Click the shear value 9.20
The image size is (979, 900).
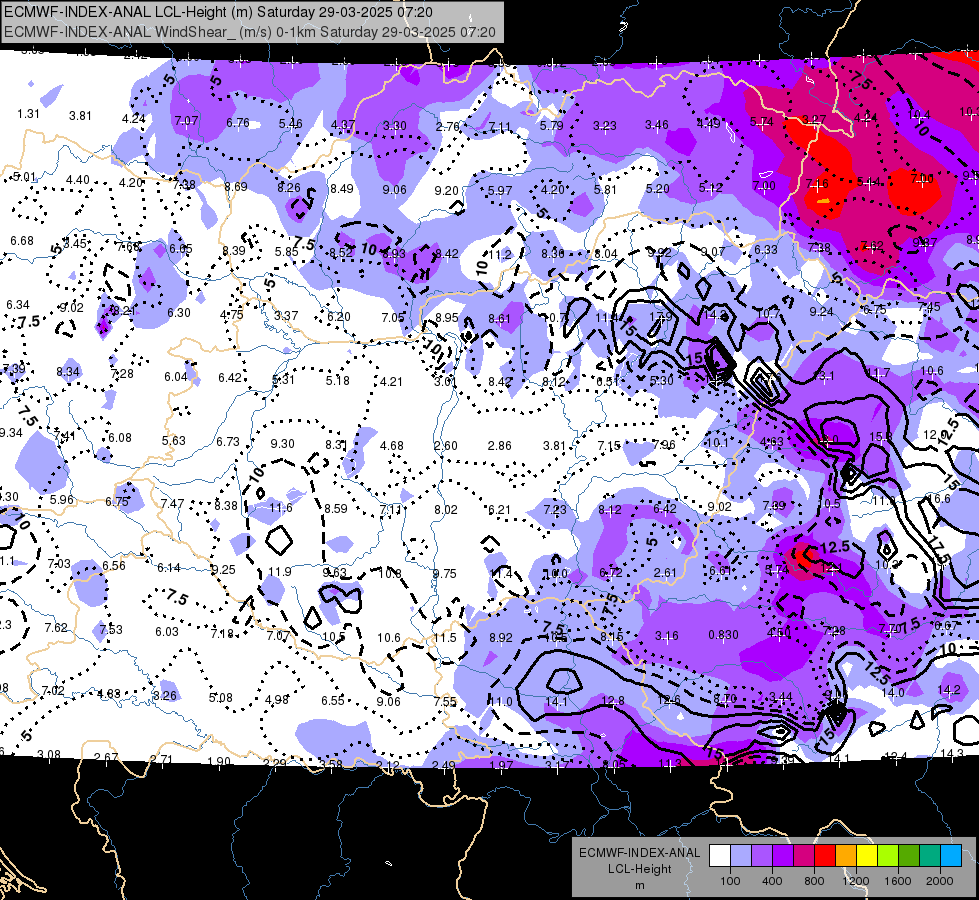[x=446, y=190]
